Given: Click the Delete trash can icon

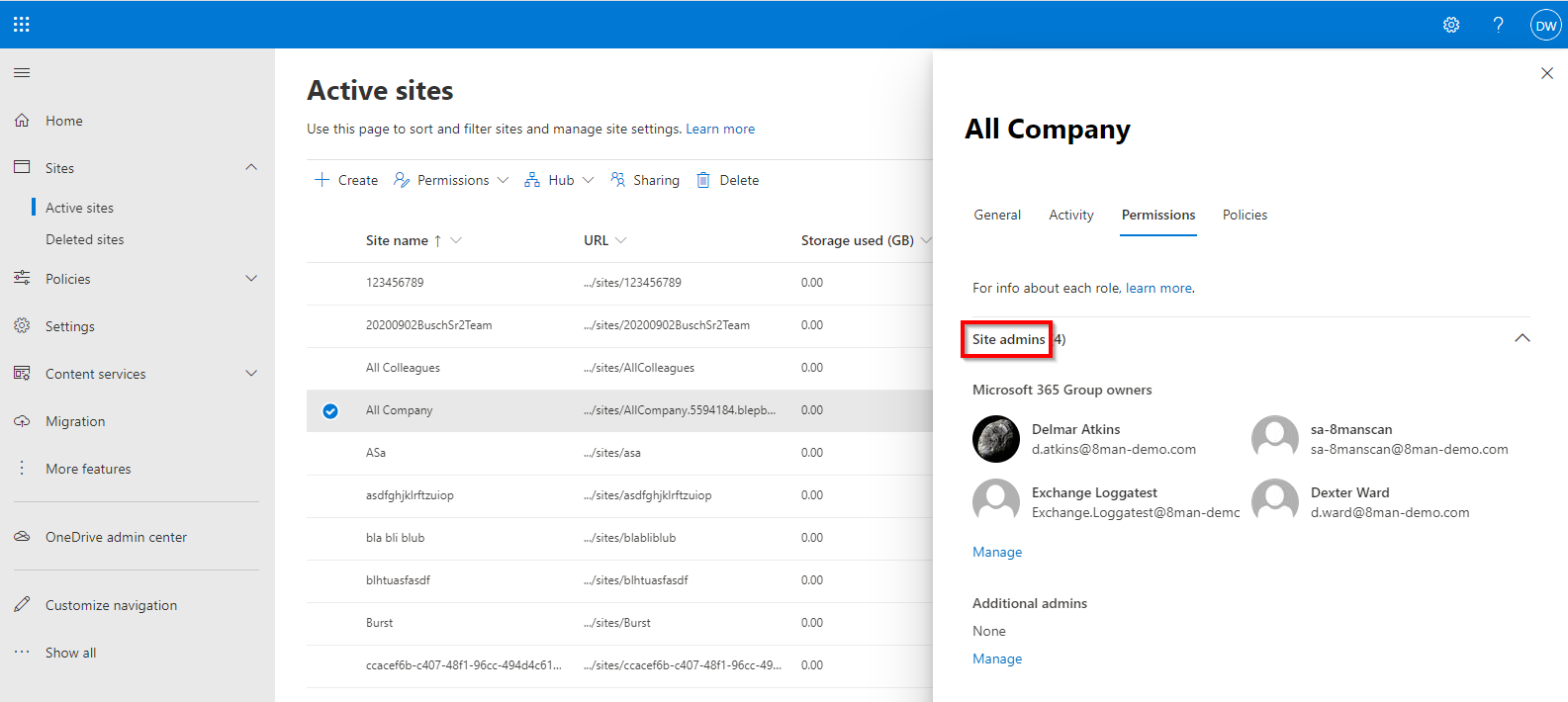Looking at the screenshot, I should click(703, 179).
